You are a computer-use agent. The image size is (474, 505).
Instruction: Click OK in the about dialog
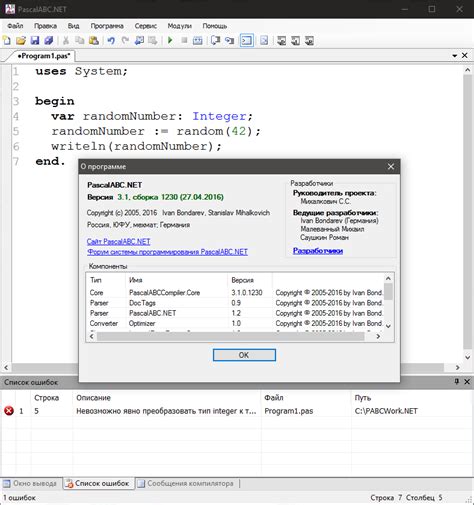244,355
